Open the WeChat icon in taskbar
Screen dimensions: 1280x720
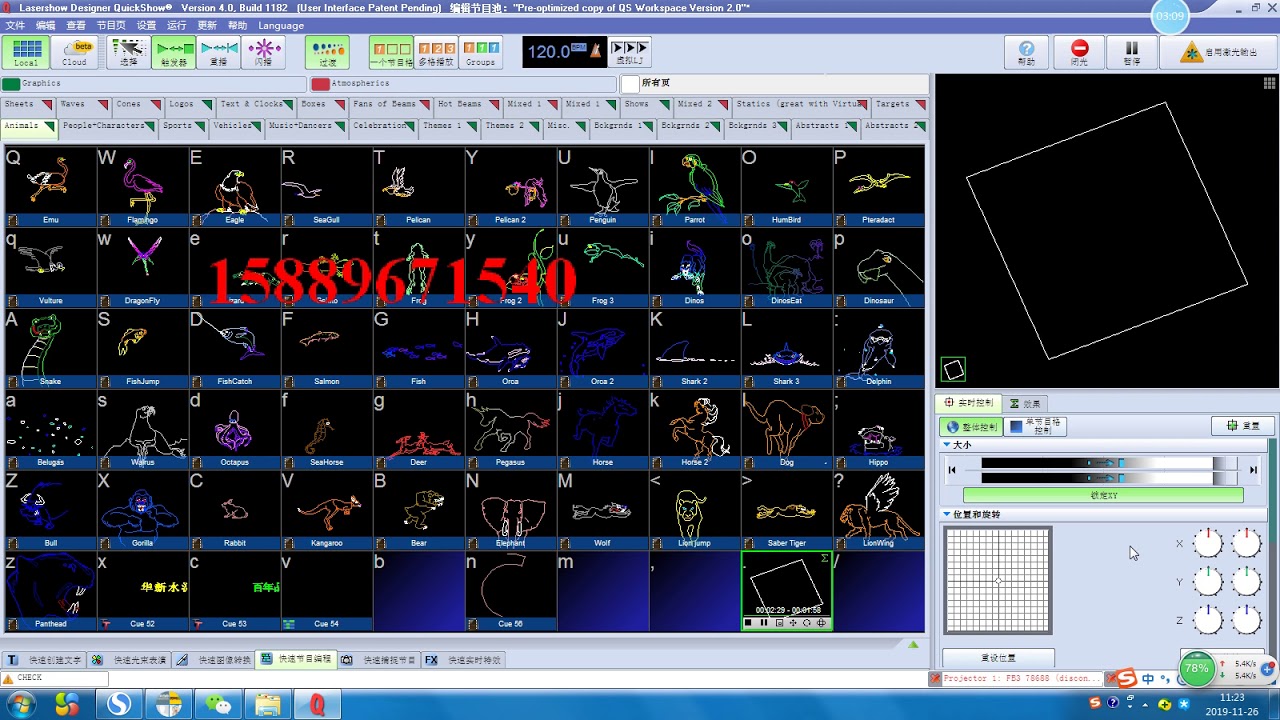pyautogui.click(x=217, y=704)
